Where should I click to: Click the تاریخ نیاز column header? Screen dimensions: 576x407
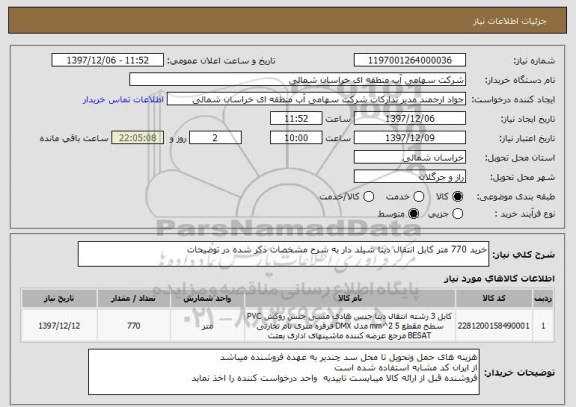59,298
